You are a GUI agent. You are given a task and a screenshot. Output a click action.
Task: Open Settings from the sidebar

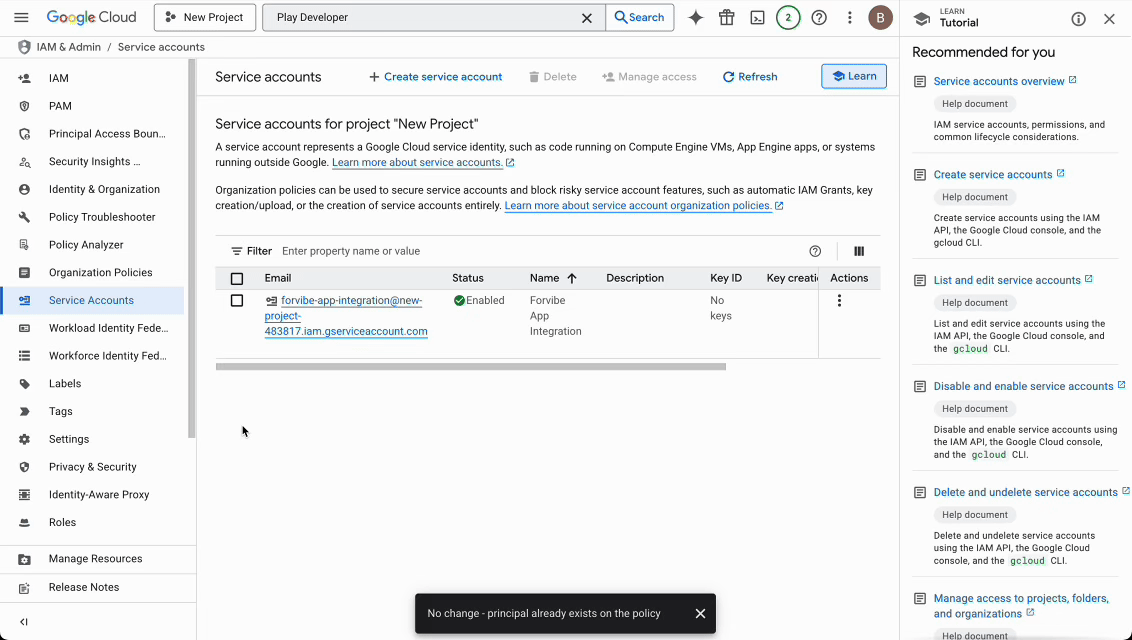pos(69,438)
